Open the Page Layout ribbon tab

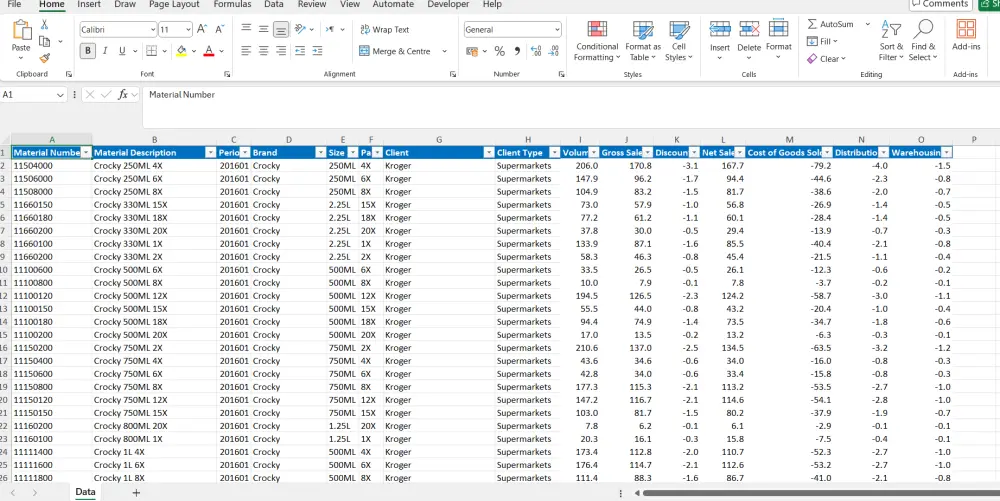[174, 5]
